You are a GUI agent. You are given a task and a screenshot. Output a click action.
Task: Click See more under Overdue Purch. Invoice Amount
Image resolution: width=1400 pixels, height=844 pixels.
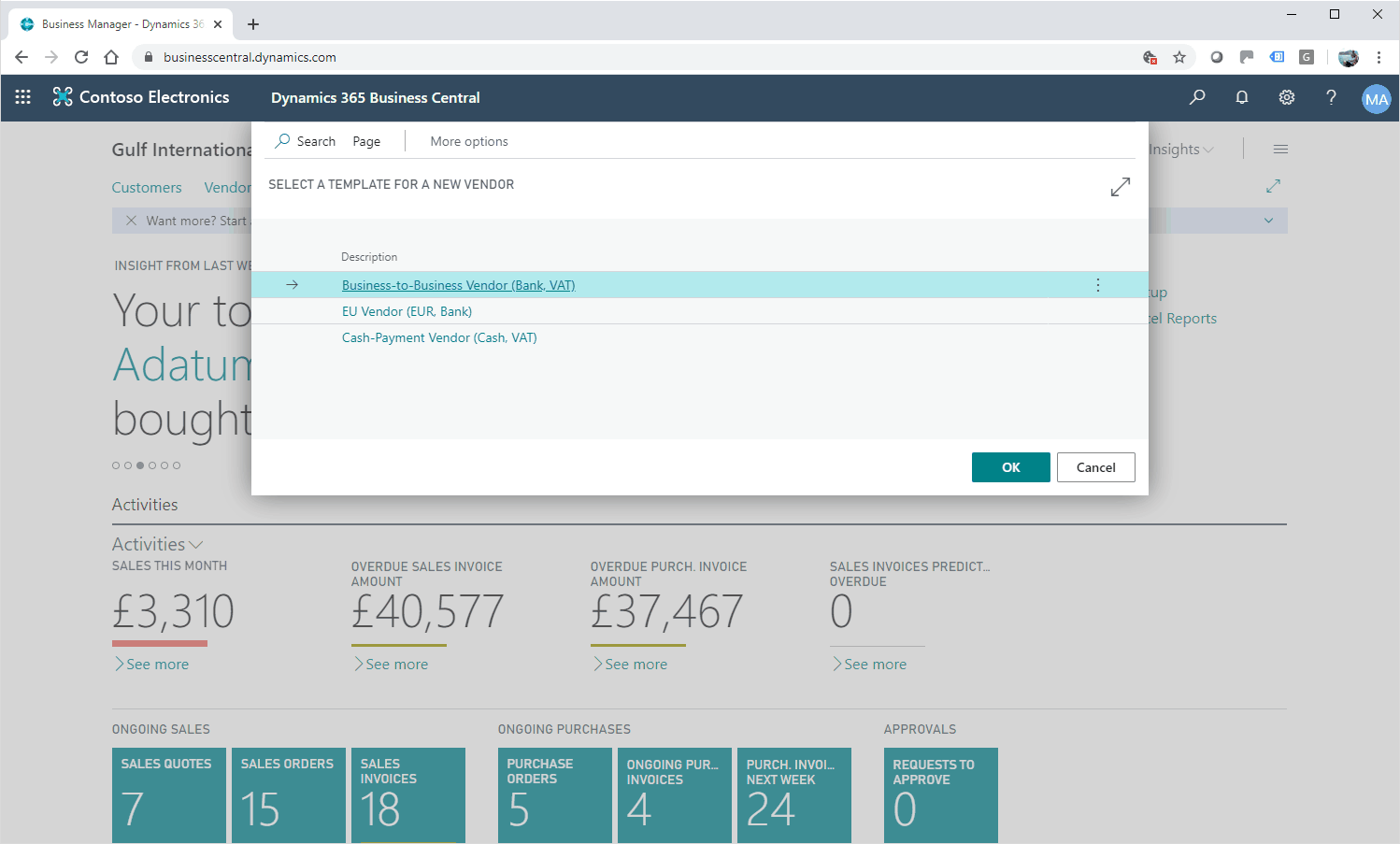click(x=630, y=664)
